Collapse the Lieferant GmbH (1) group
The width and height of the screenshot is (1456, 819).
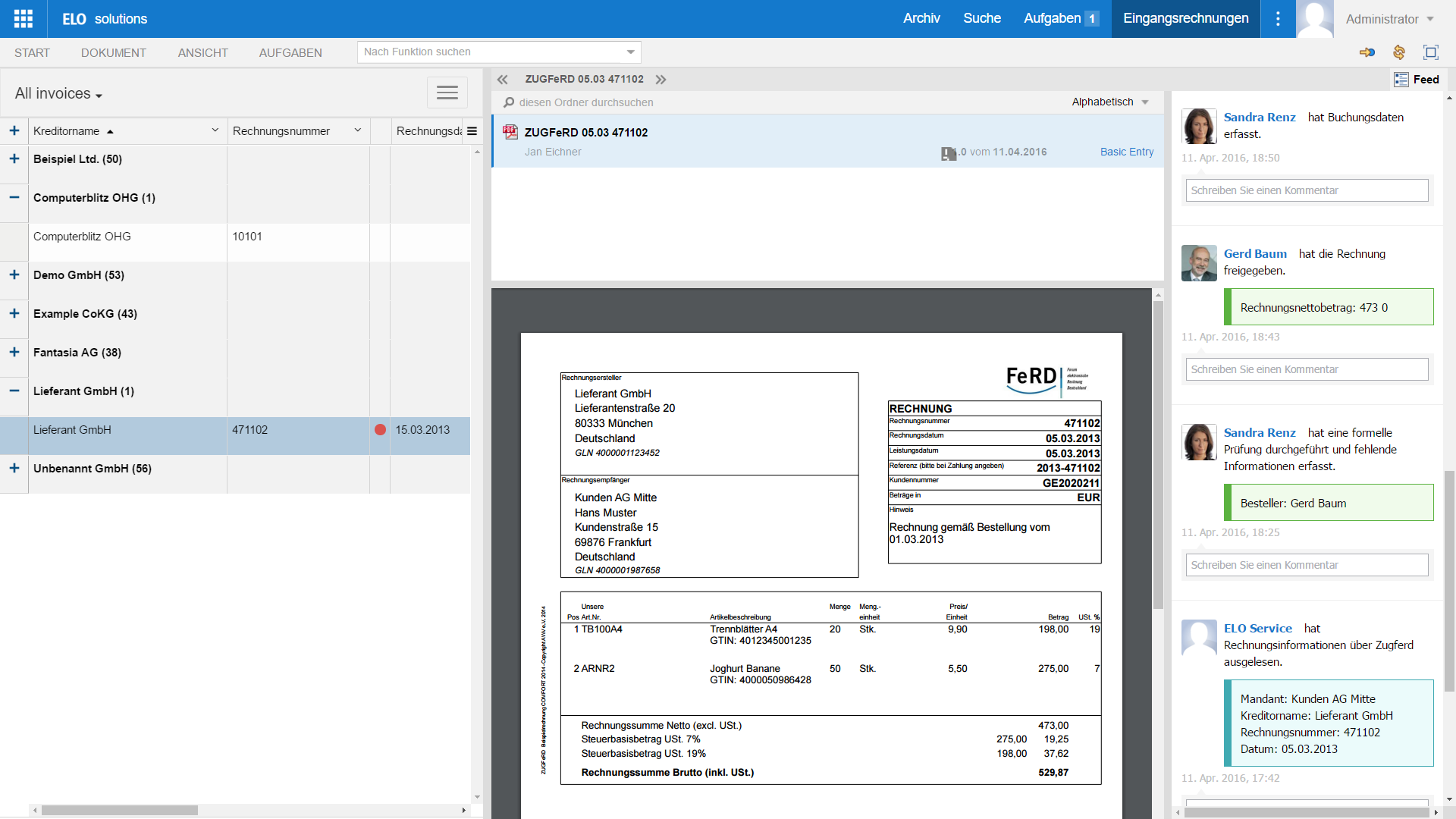point(14,391)
